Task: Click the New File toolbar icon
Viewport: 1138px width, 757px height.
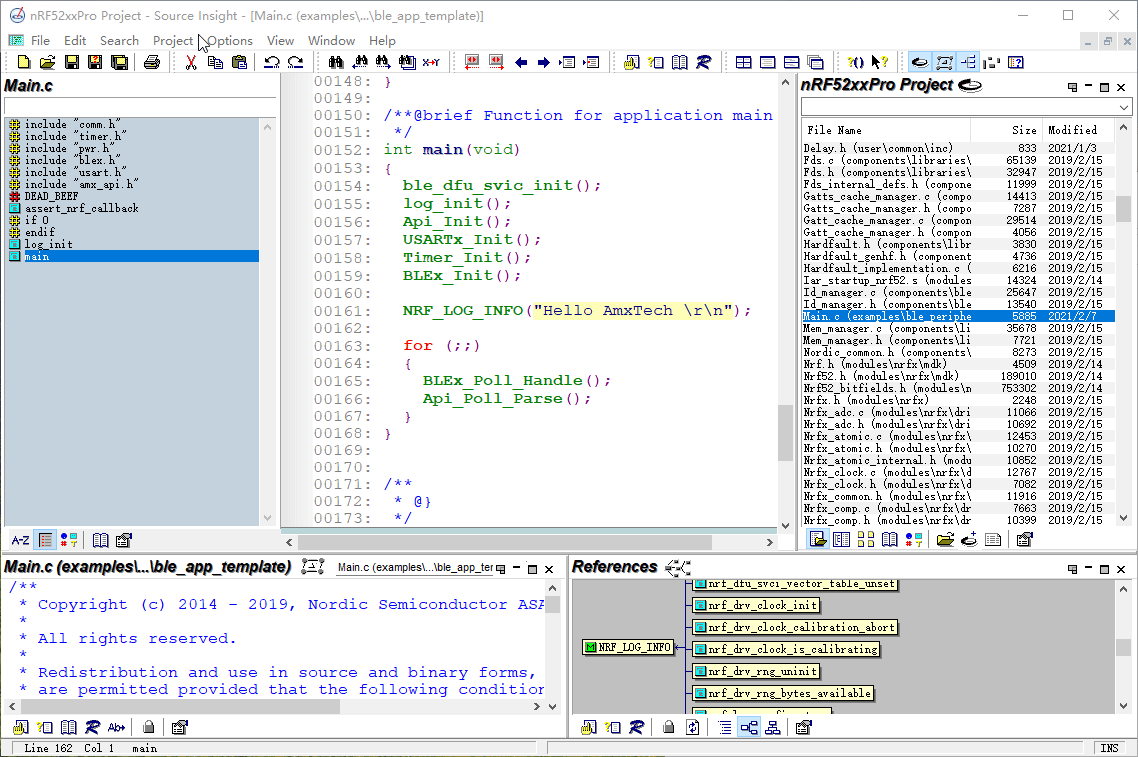Action: coord(24,62)
